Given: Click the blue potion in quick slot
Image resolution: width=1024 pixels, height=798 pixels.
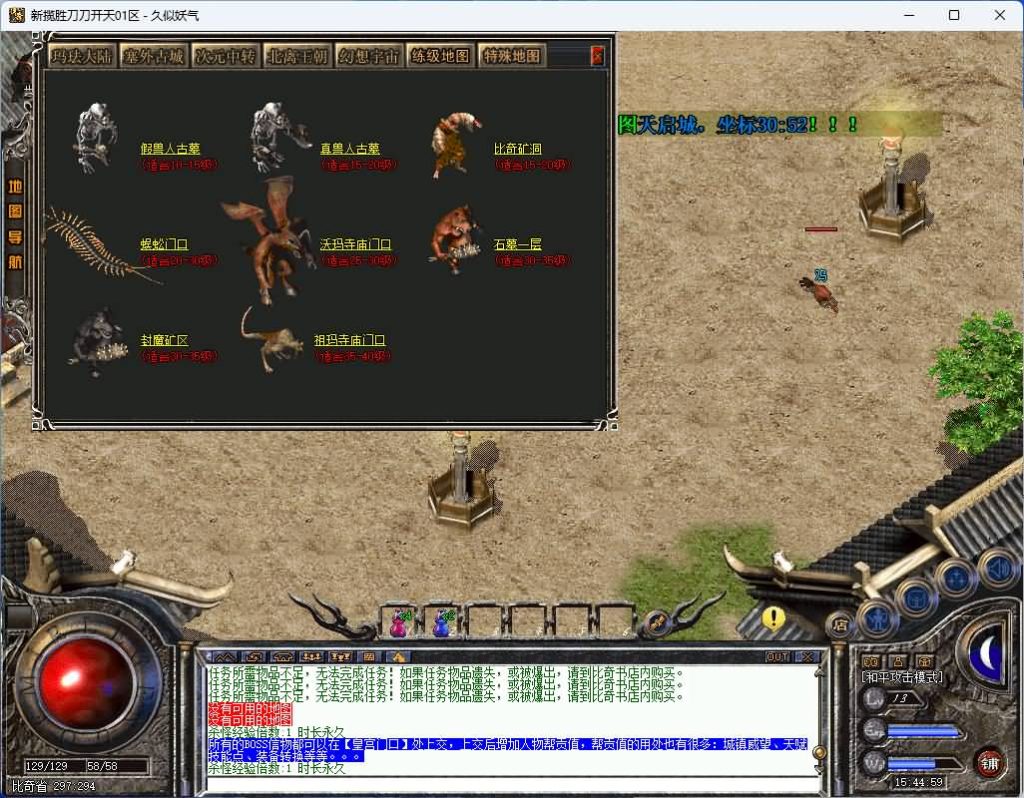Looking at the screenshot, I should pos(441,624).
